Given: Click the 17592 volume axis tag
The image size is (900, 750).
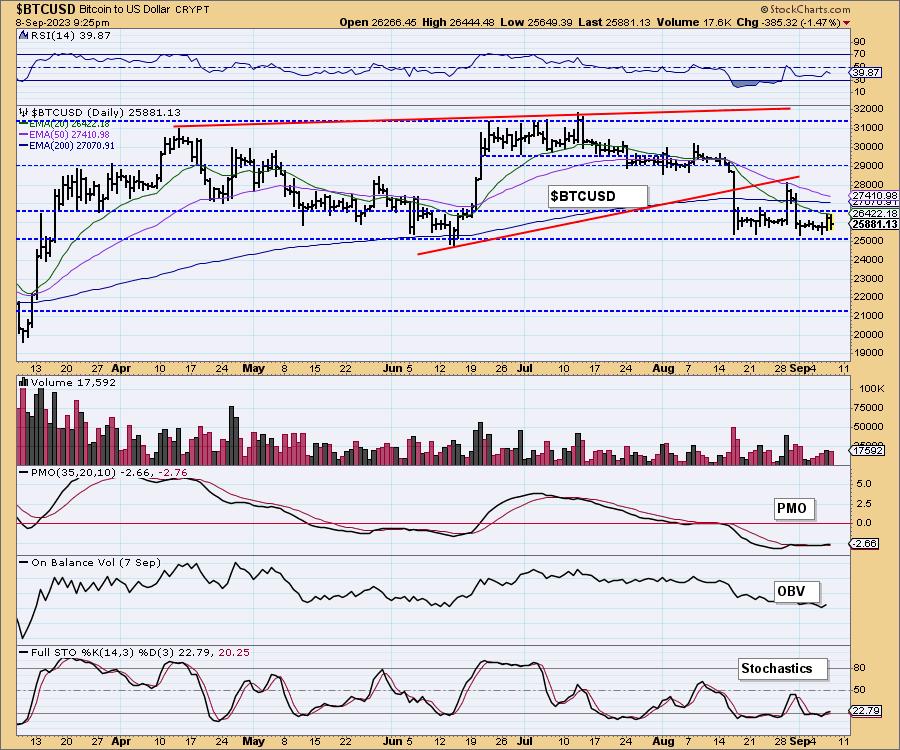Looking at the screenshot, I should coord(866,450).
